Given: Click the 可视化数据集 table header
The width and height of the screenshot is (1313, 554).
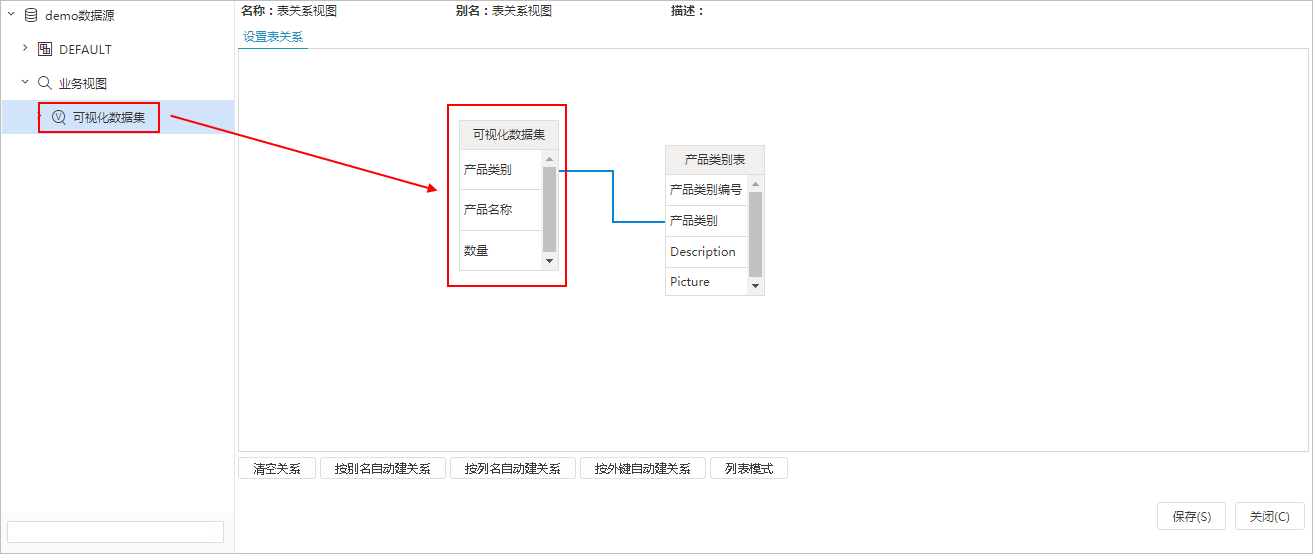Looking at the screenshot, I should click(509, 135).
